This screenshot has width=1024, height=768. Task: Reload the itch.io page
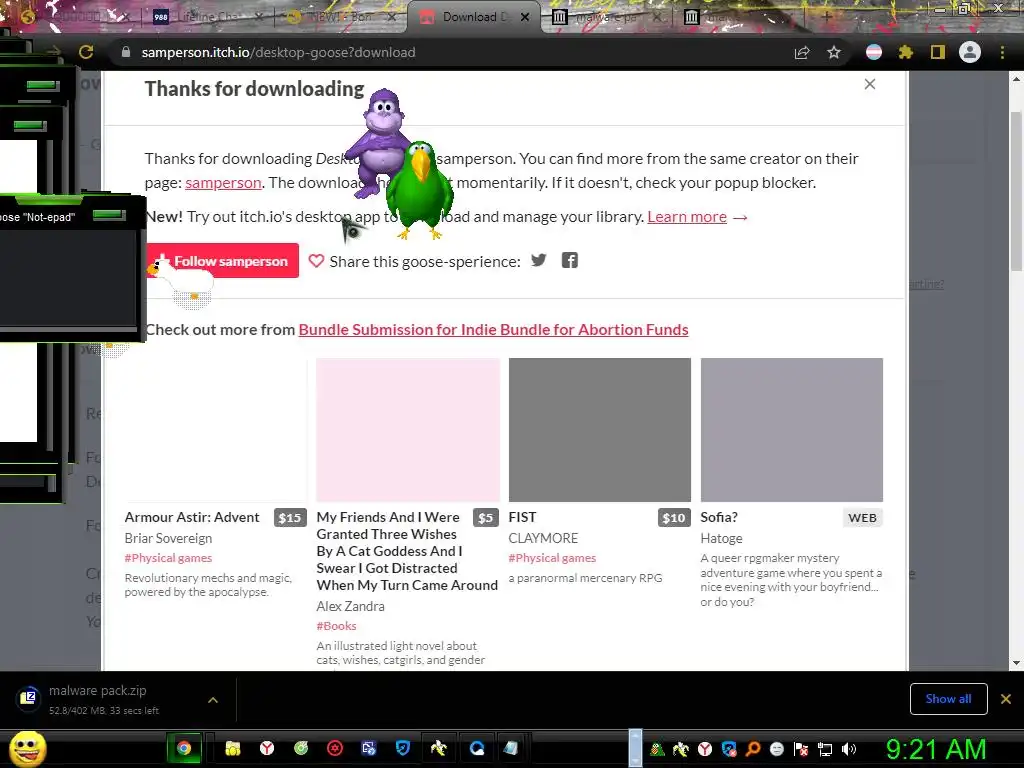[86, 52]
